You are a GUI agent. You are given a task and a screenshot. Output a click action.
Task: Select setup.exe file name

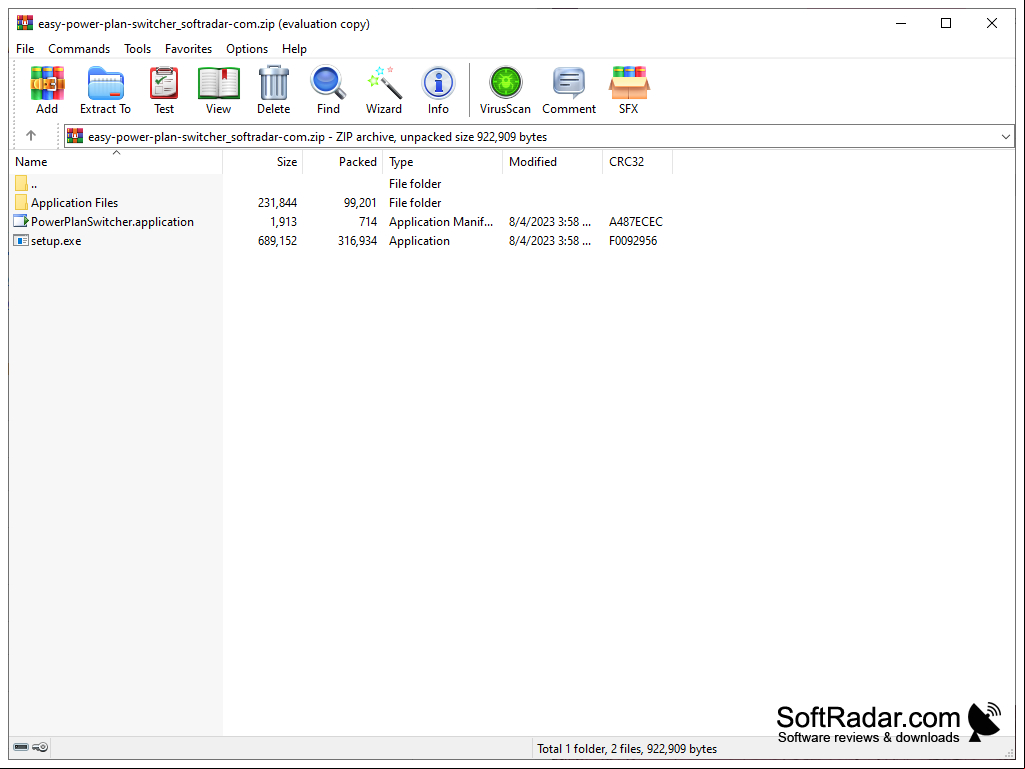[56, 241]
